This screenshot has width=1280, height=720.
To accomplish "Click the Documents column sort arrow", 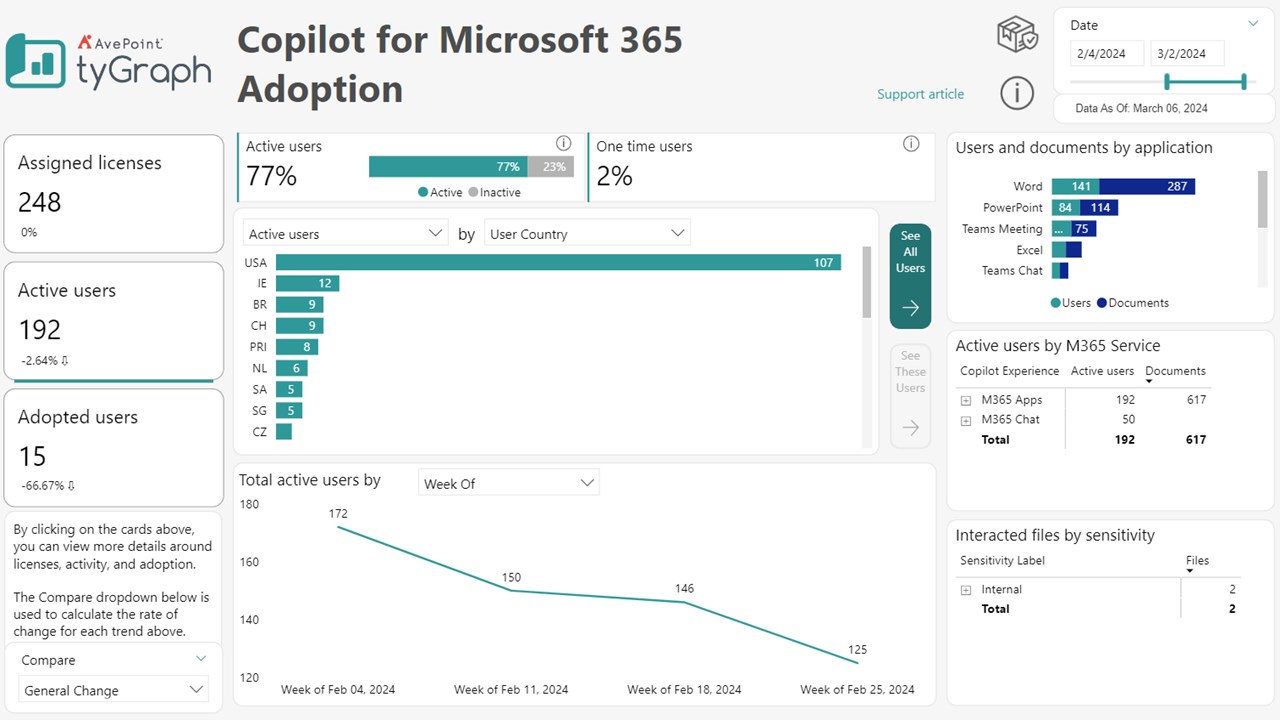I will click(x=1149, y=381).
